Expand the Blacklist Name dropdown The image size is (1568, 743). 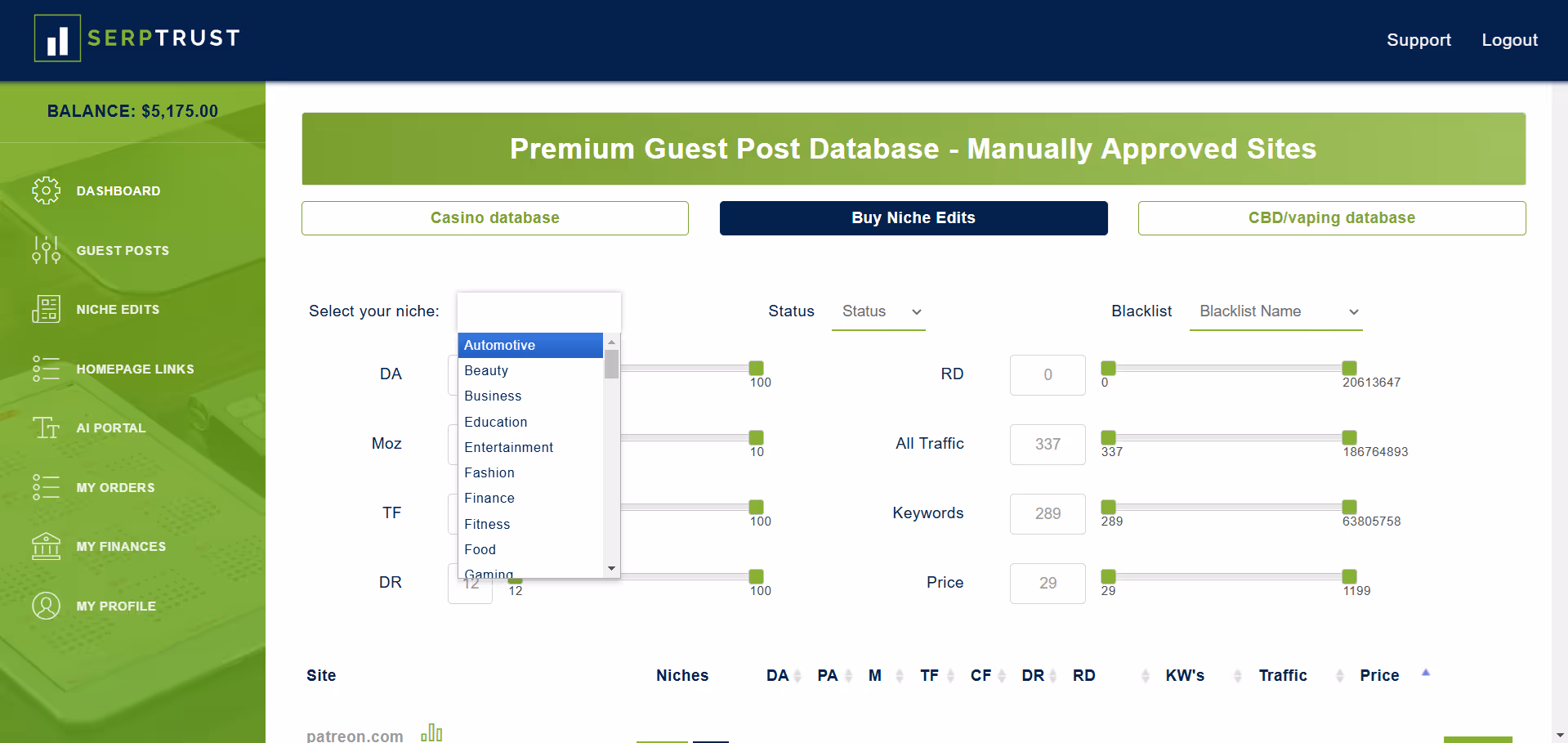click(1275, 311)
